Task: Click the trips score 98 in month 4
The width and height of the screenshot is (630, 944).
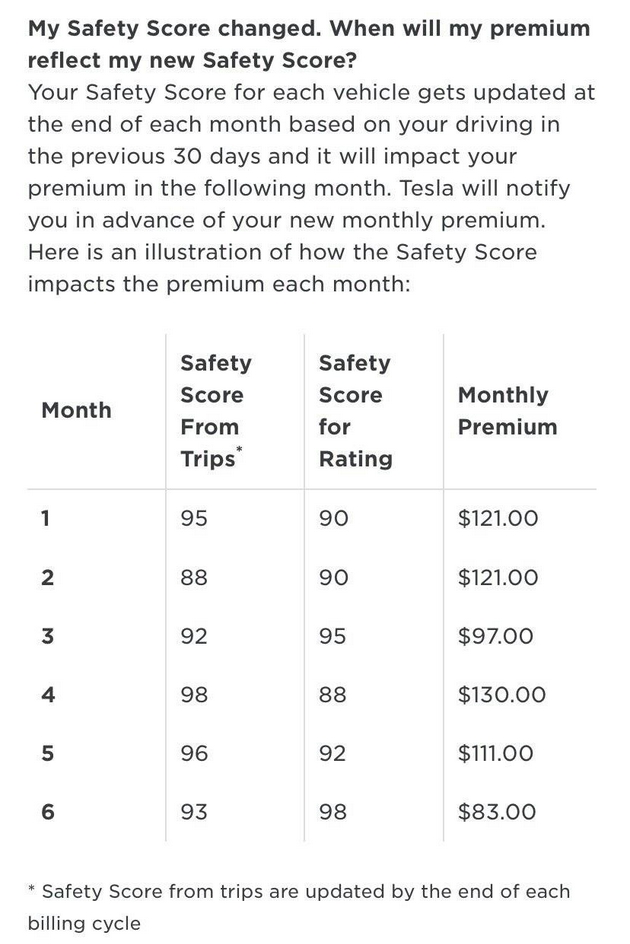Action: (x=194, y=695)
